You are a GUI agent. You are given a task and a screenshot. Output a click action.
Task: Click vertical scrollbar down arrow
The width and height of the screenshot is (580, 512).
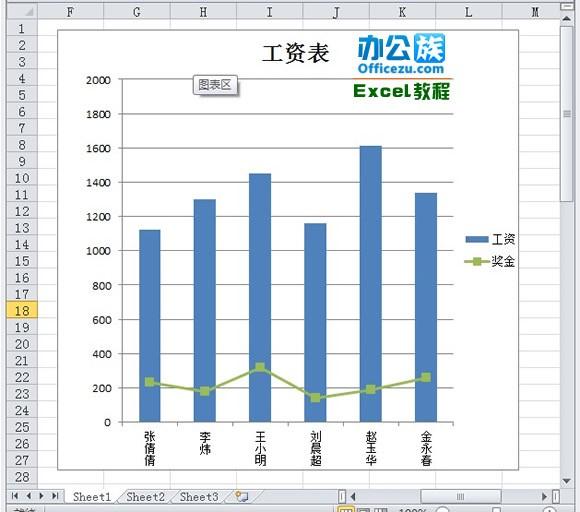[566, 481]
